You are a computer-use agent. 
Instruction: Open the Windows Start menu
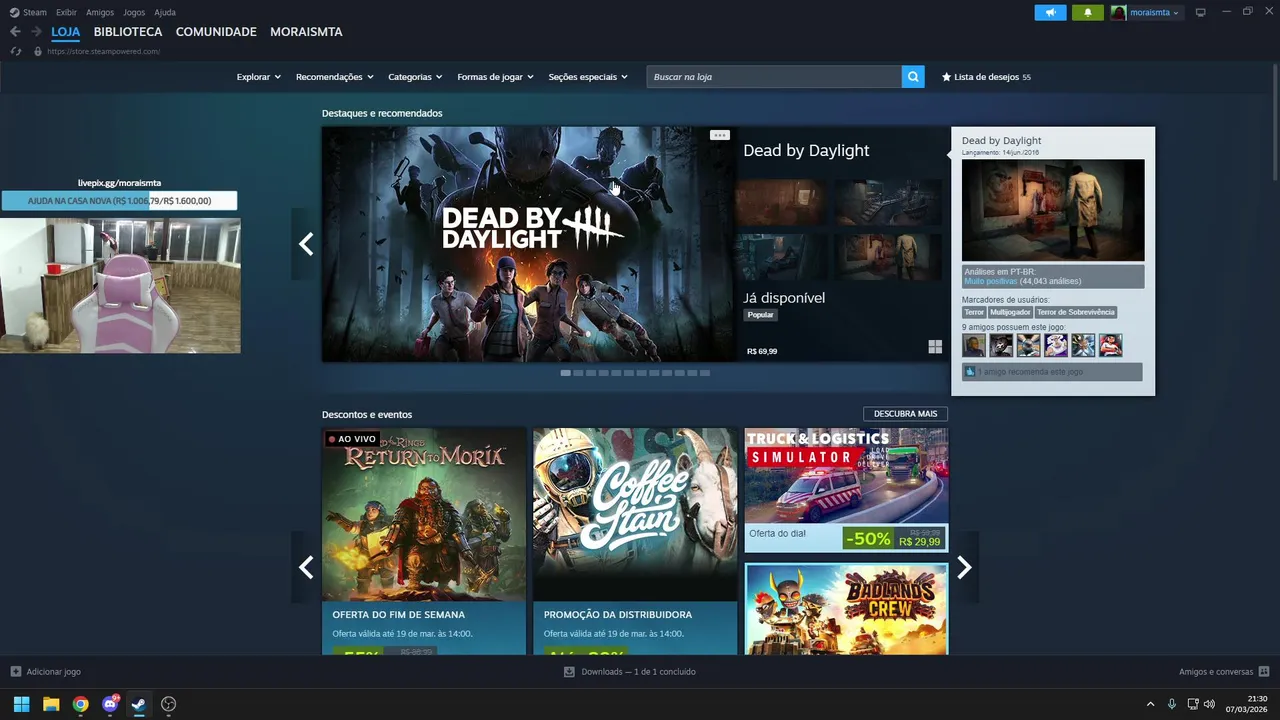[21, 704]
